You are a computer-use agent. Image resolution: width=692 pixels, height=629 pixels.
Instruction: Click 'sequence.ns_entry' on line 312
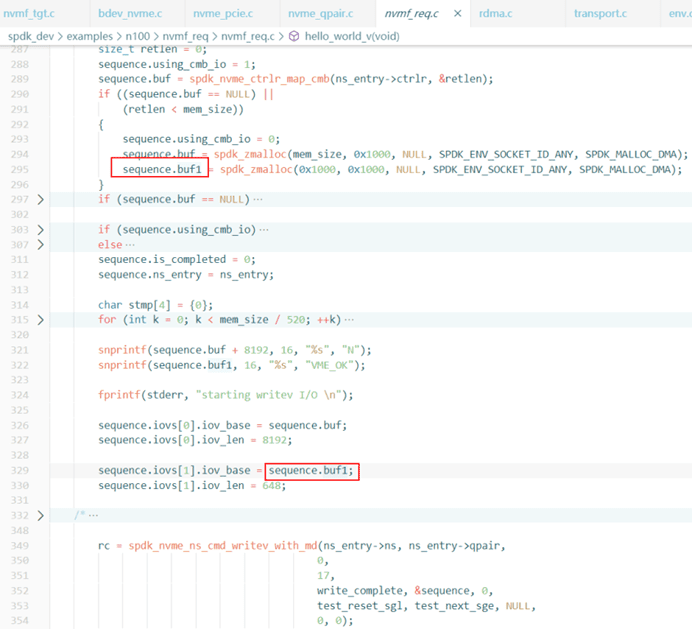[150, 275]
